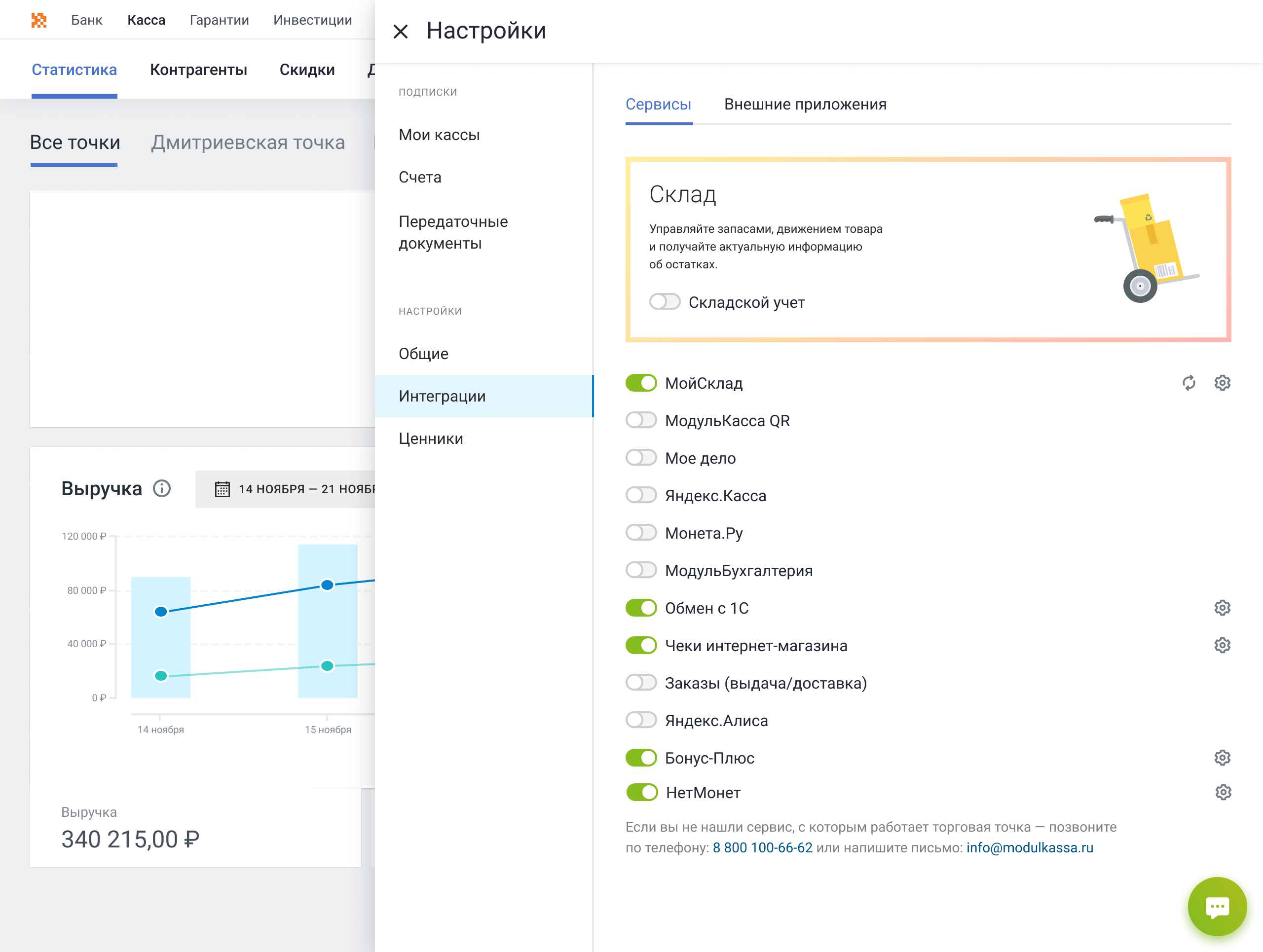Open Ценники in the sidebar
The height and width of the screenshot is (952, 1263).
click(485, 439)
